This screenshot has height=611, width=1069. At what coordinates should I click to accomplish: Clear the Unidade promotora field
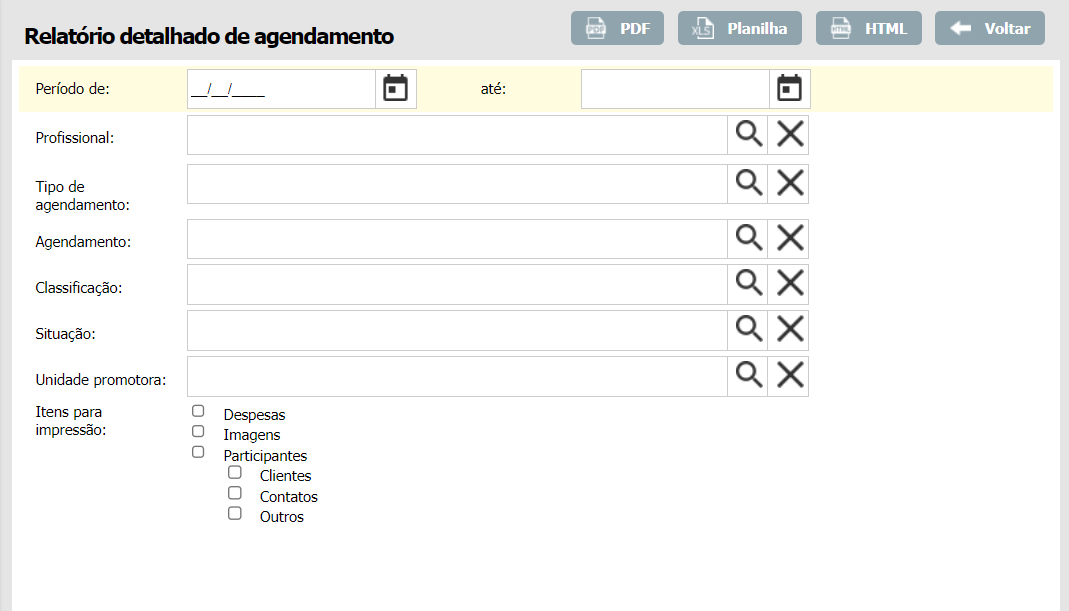point(790,376)
